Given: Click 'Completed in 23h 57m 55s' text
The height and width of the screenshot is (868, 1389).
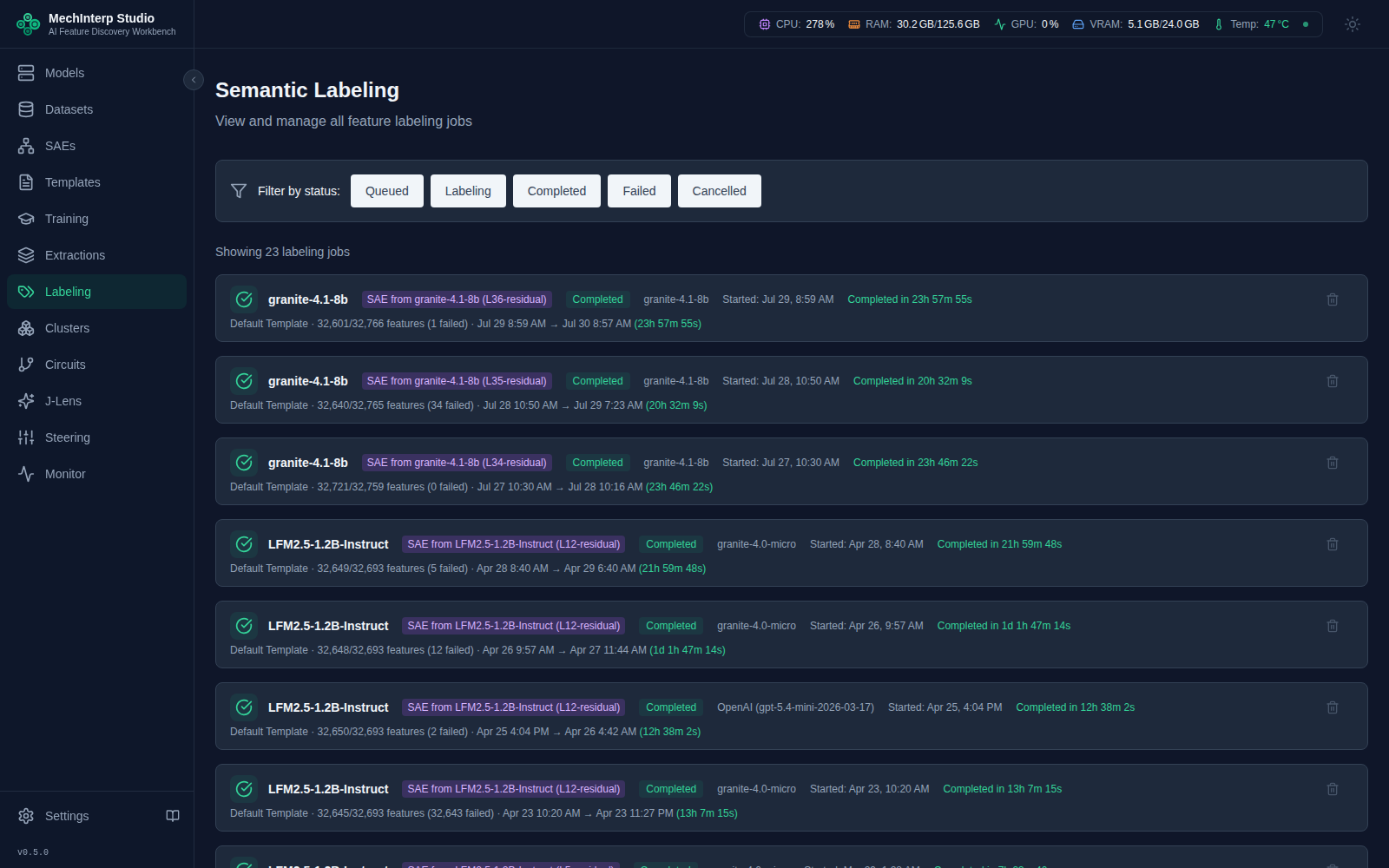Looking at the screenshot, I should pos(910,299).
